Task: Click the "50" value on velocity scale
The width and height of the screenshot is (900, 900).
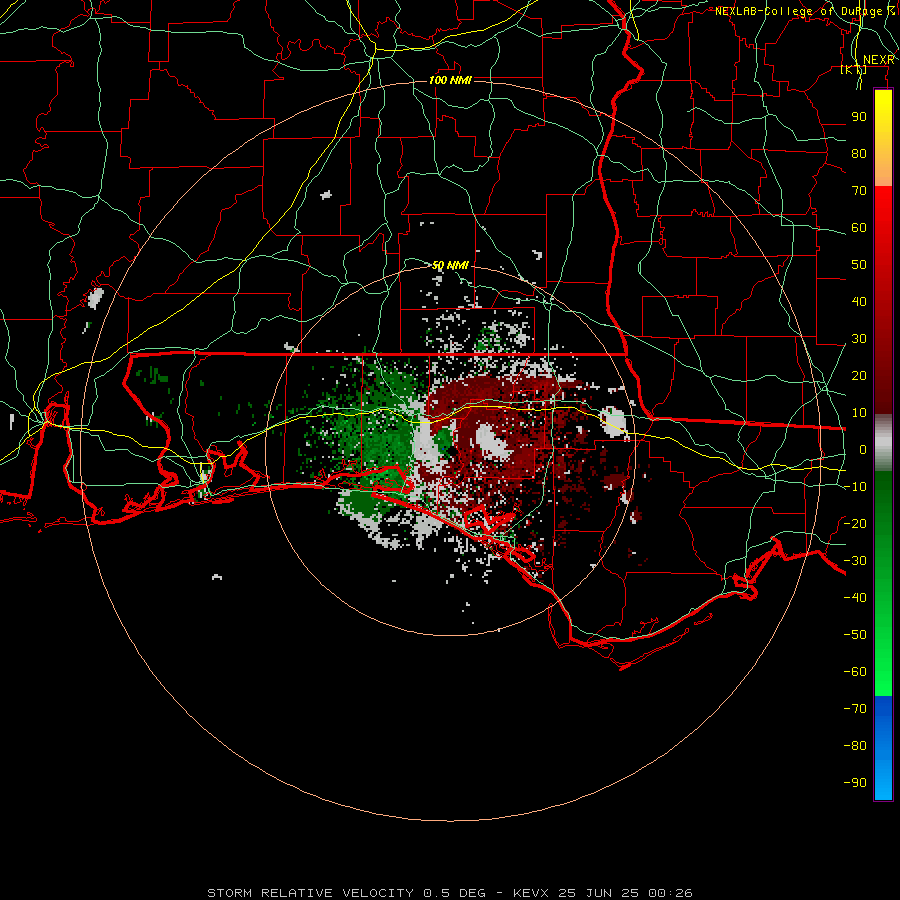Action: 859,265
